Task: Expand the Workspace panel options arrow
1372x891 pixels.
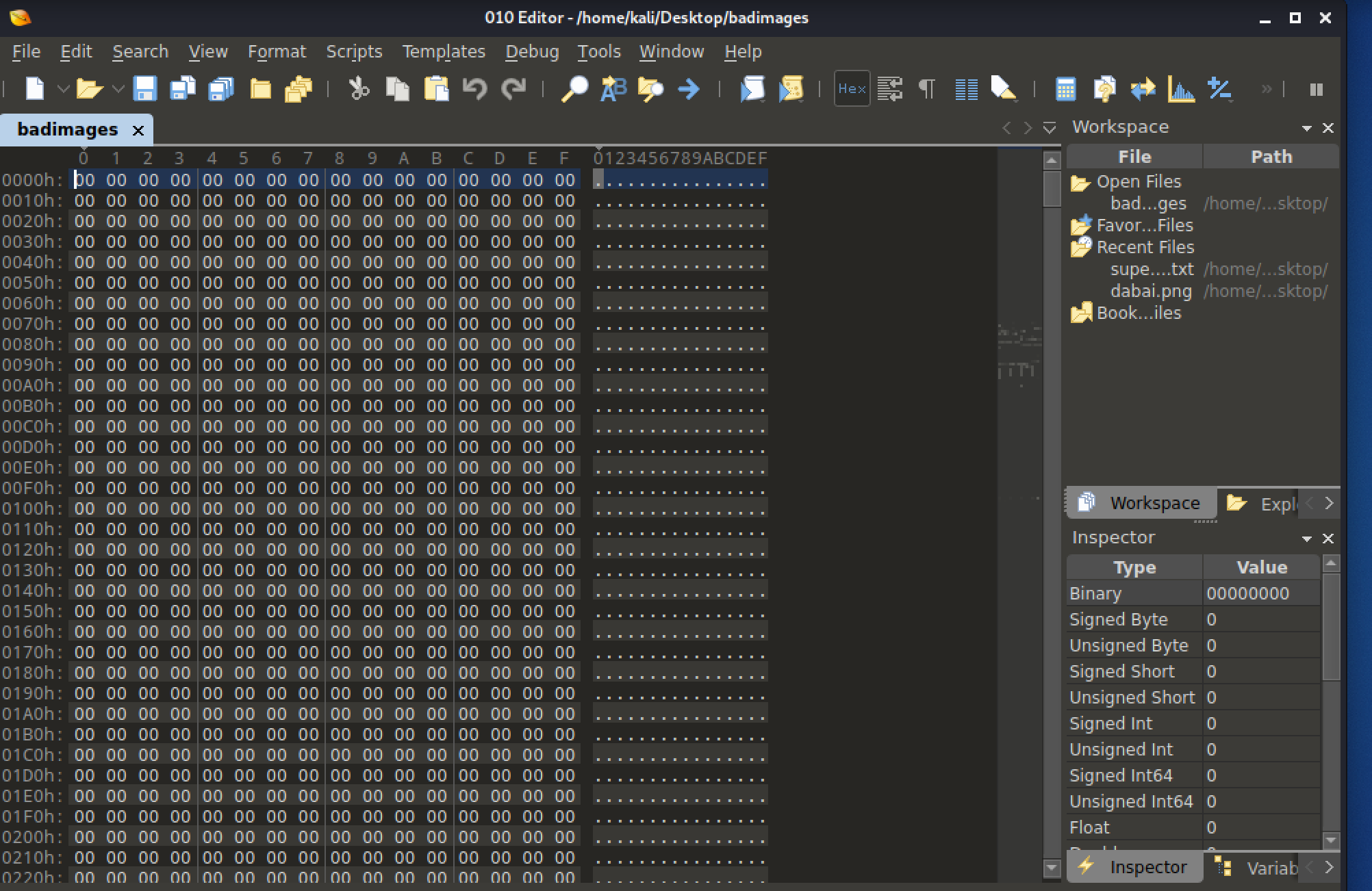Action: (x=1306, y=128)
